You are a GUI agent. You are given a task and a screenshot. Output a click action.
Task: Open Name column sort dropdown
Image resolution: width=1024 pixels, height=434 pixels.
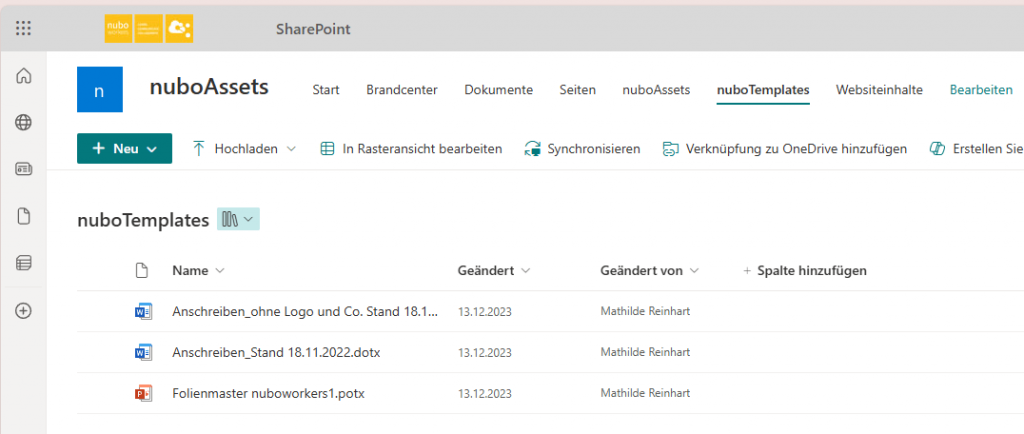tap(219, 270)
